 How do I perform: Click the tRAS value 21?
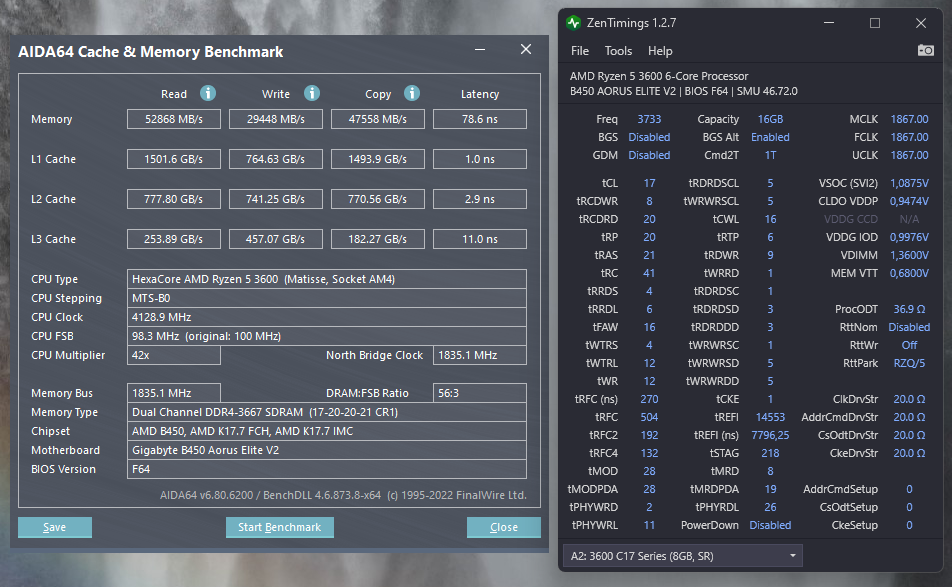(649, 255)
